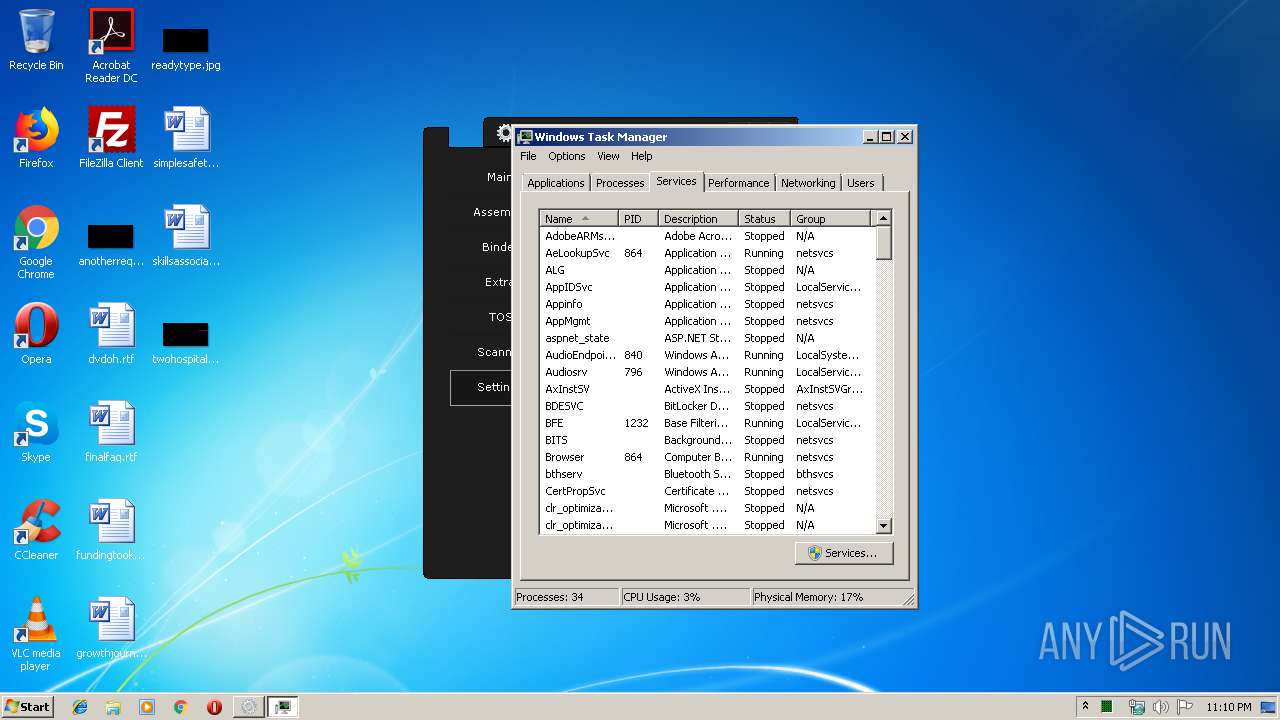The image size is (1280, 720).
Task: Select the Opera desktop icon
Action: point(36,332)
